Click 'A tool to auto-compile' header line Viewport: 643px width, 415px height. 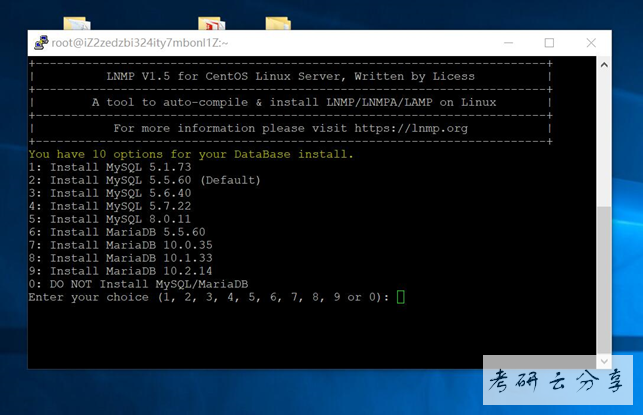(x=294, y=102)
